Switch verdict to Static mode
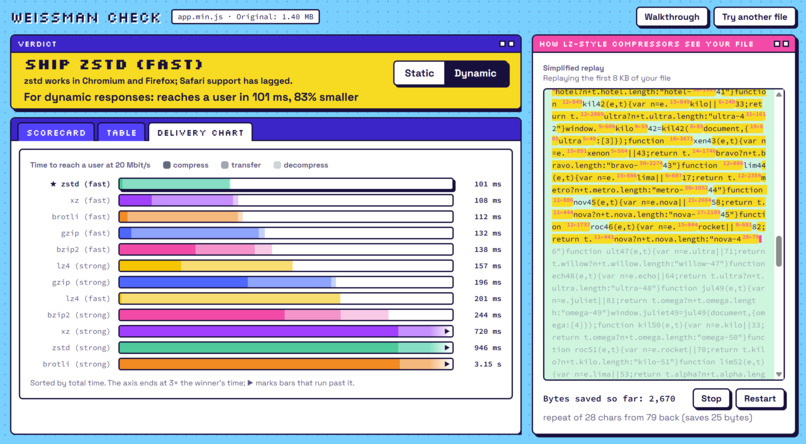The height and width of the screenshot is (444, 806). (x=419, y=73)
